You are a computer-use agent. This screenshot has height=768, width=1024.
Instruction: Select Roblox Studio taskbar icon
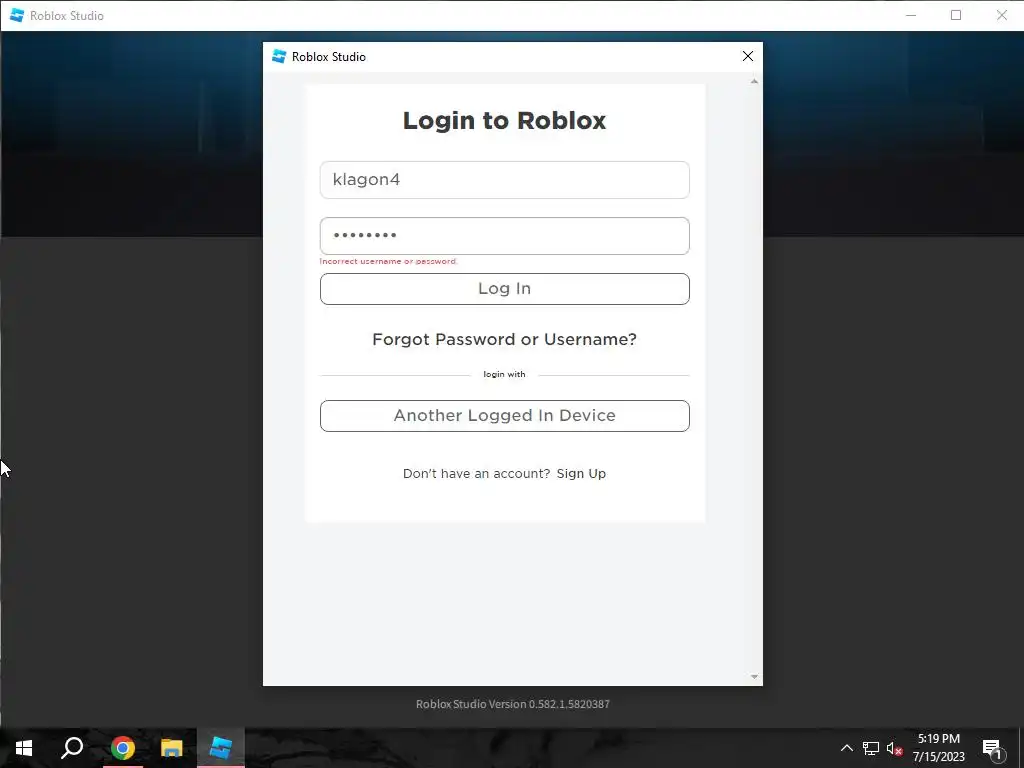coord(221,748)
